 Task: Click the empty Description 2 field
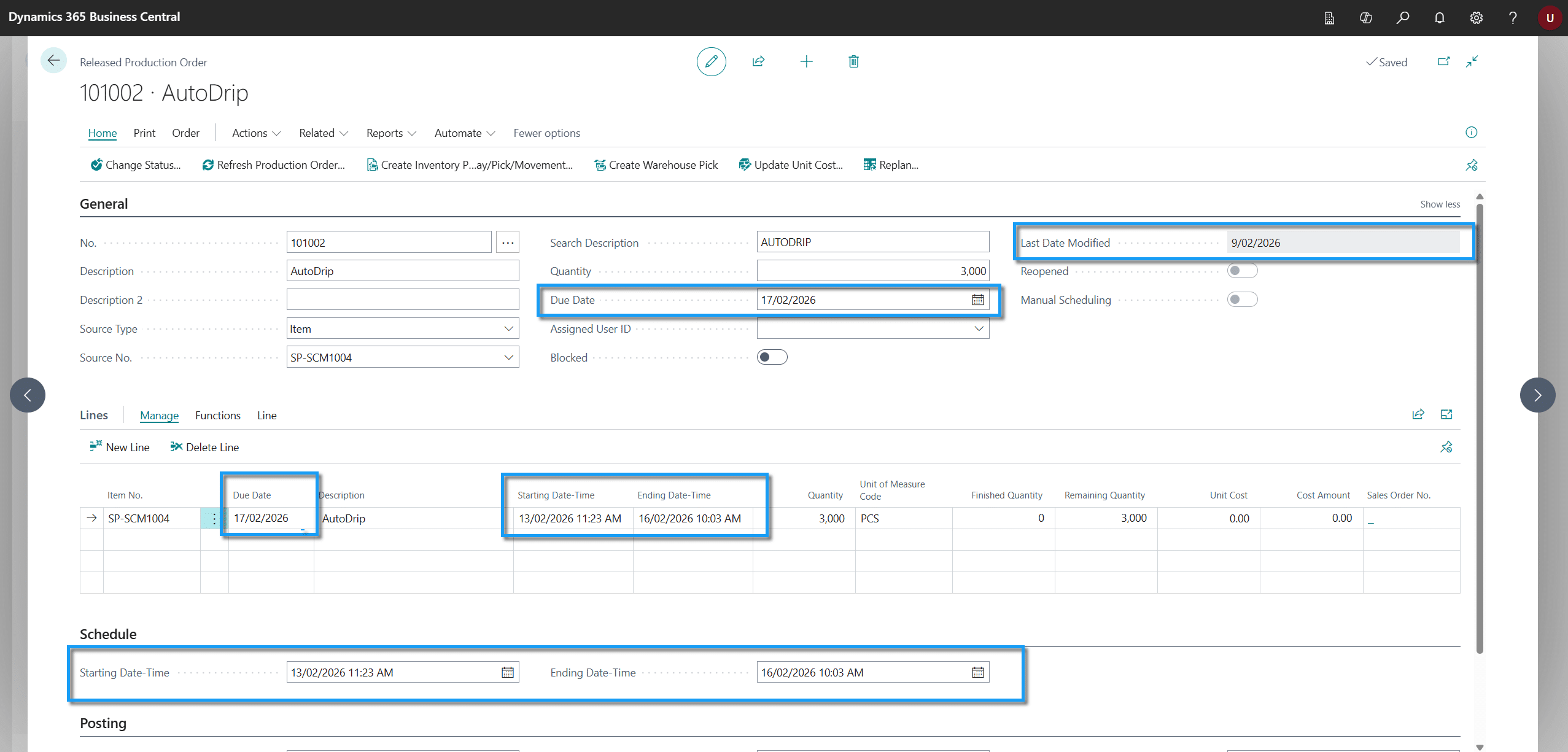click(403, 300)
